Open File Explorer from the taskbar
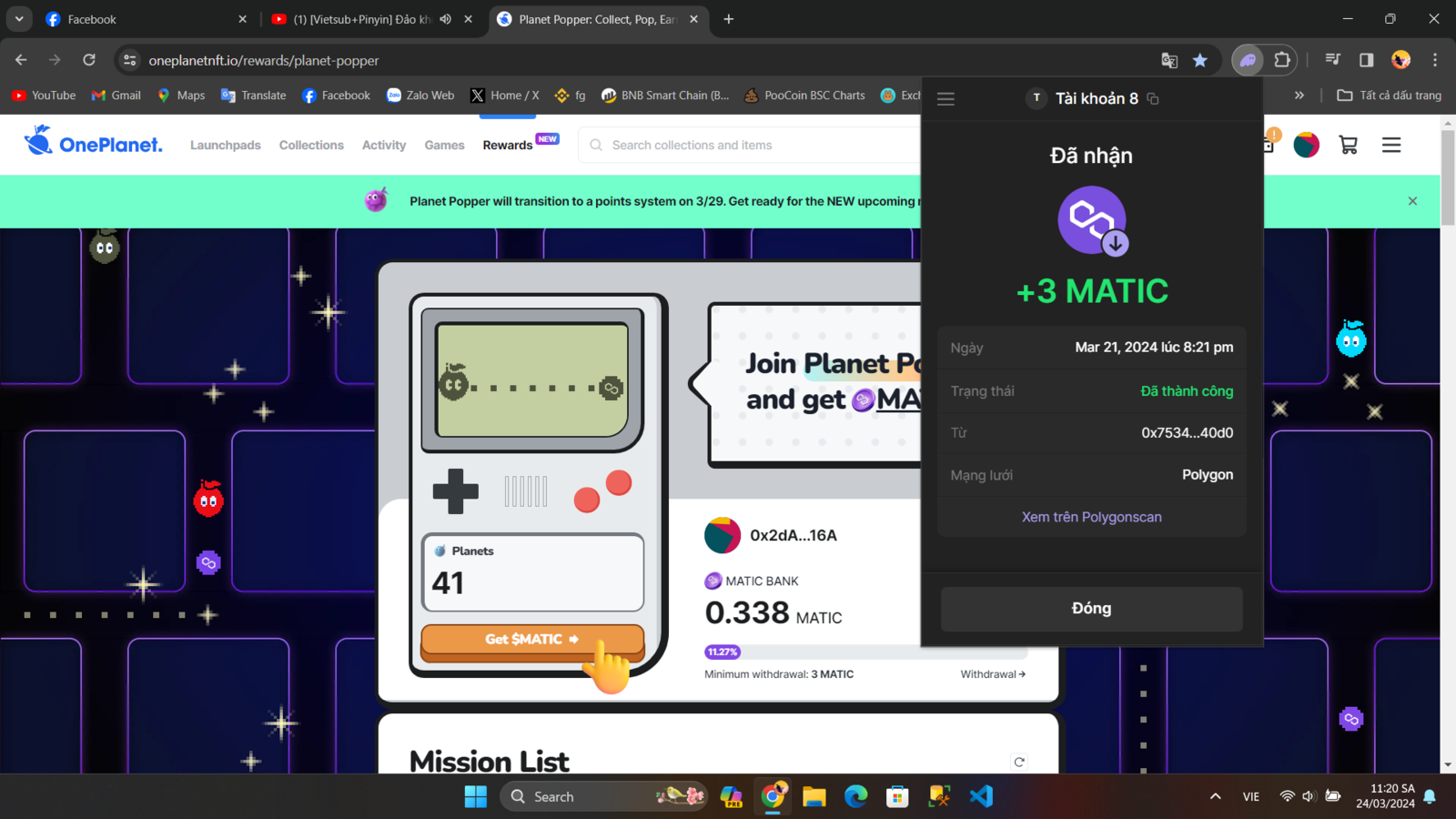 (814, 796)
